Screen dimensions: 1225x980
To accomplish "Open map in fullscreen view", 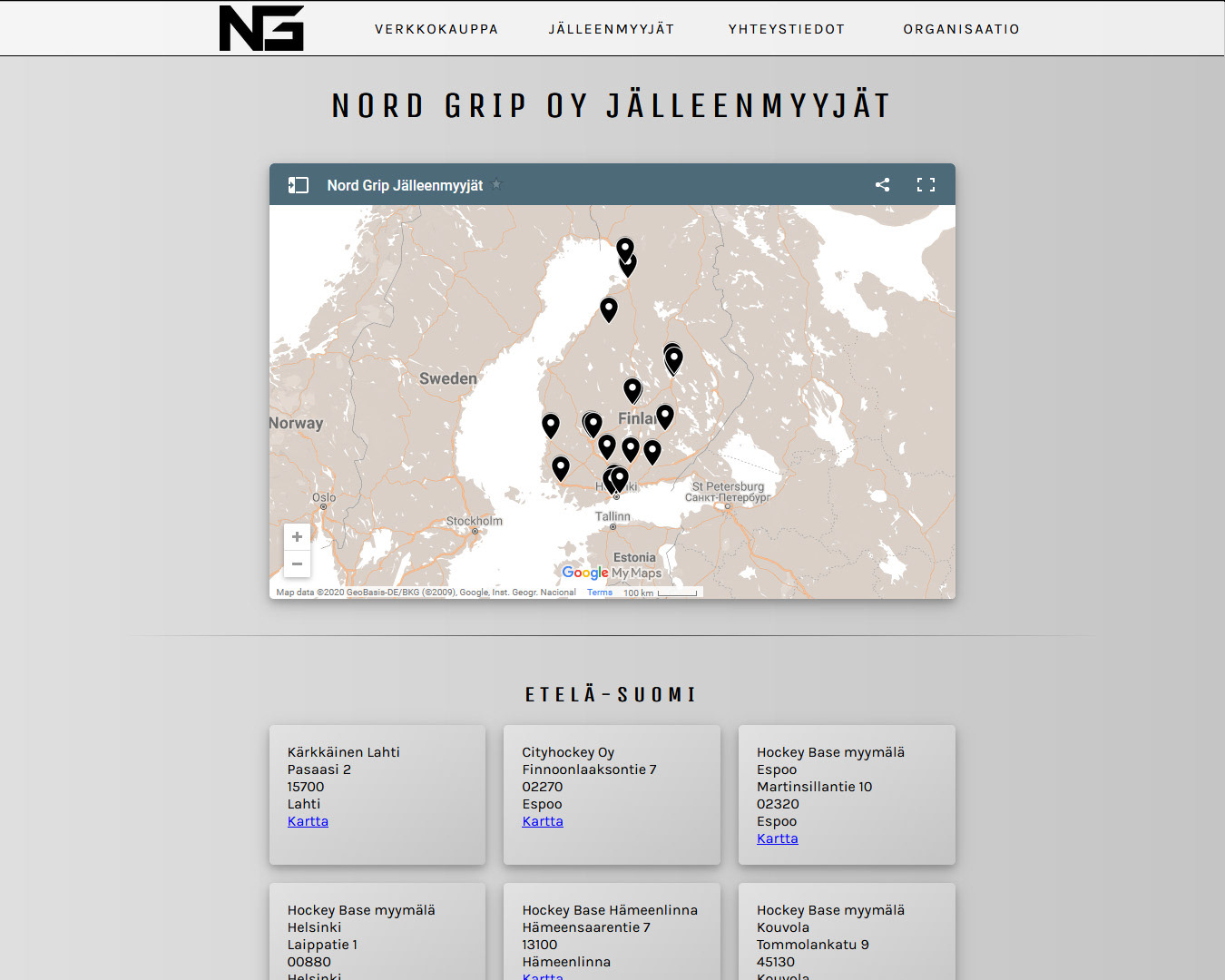I will (926, 185).
